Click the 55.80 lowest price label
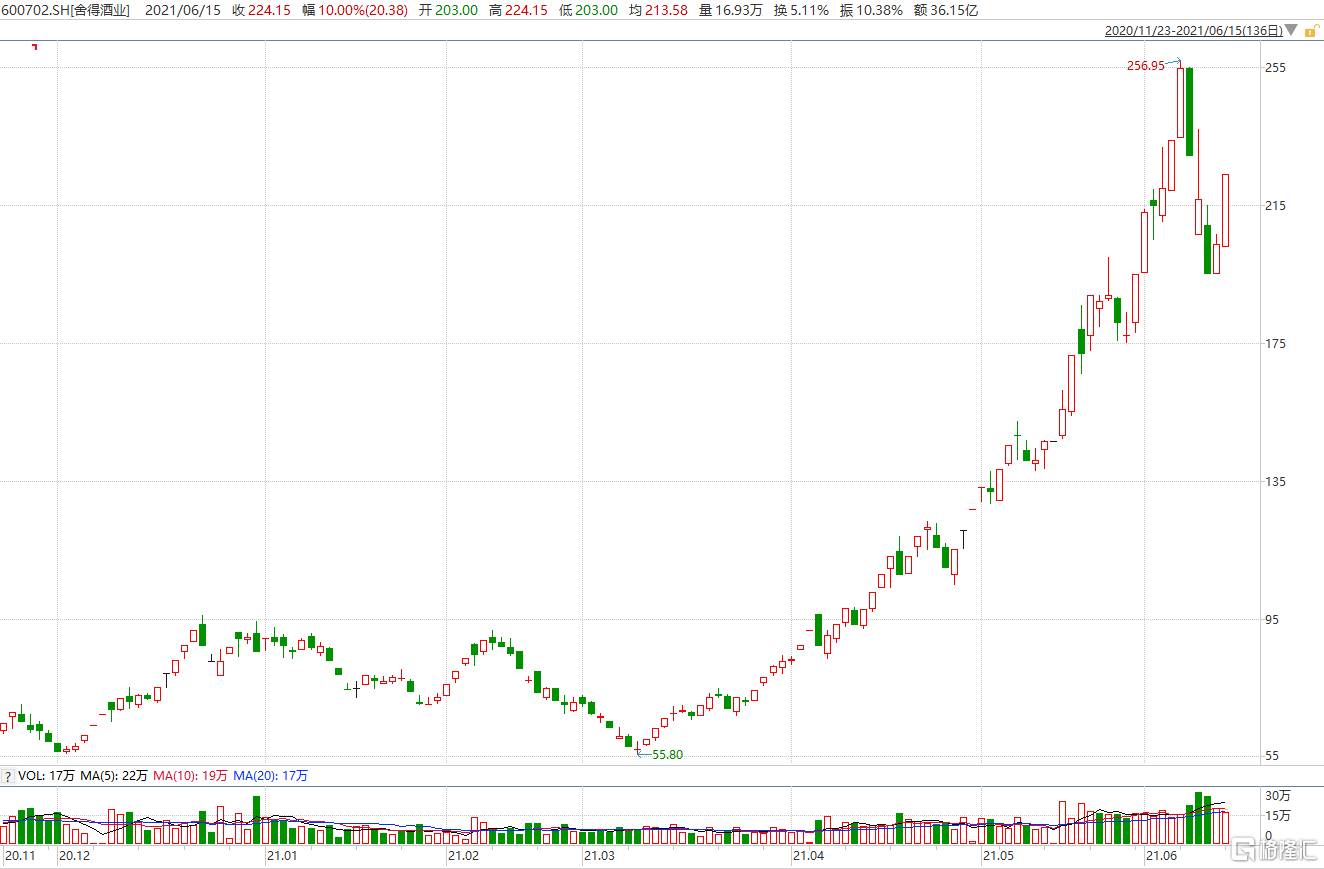 667,755
